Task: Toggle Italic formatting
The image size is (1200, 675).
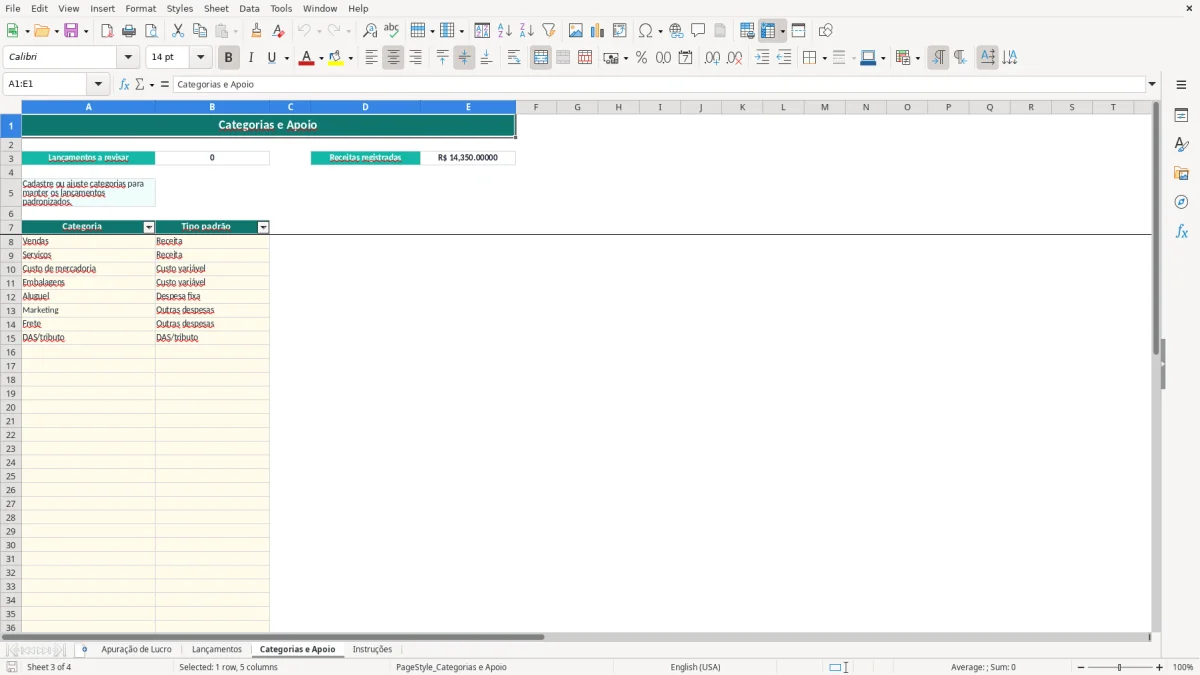Action: pyautogui.click(x=251, y=58)
